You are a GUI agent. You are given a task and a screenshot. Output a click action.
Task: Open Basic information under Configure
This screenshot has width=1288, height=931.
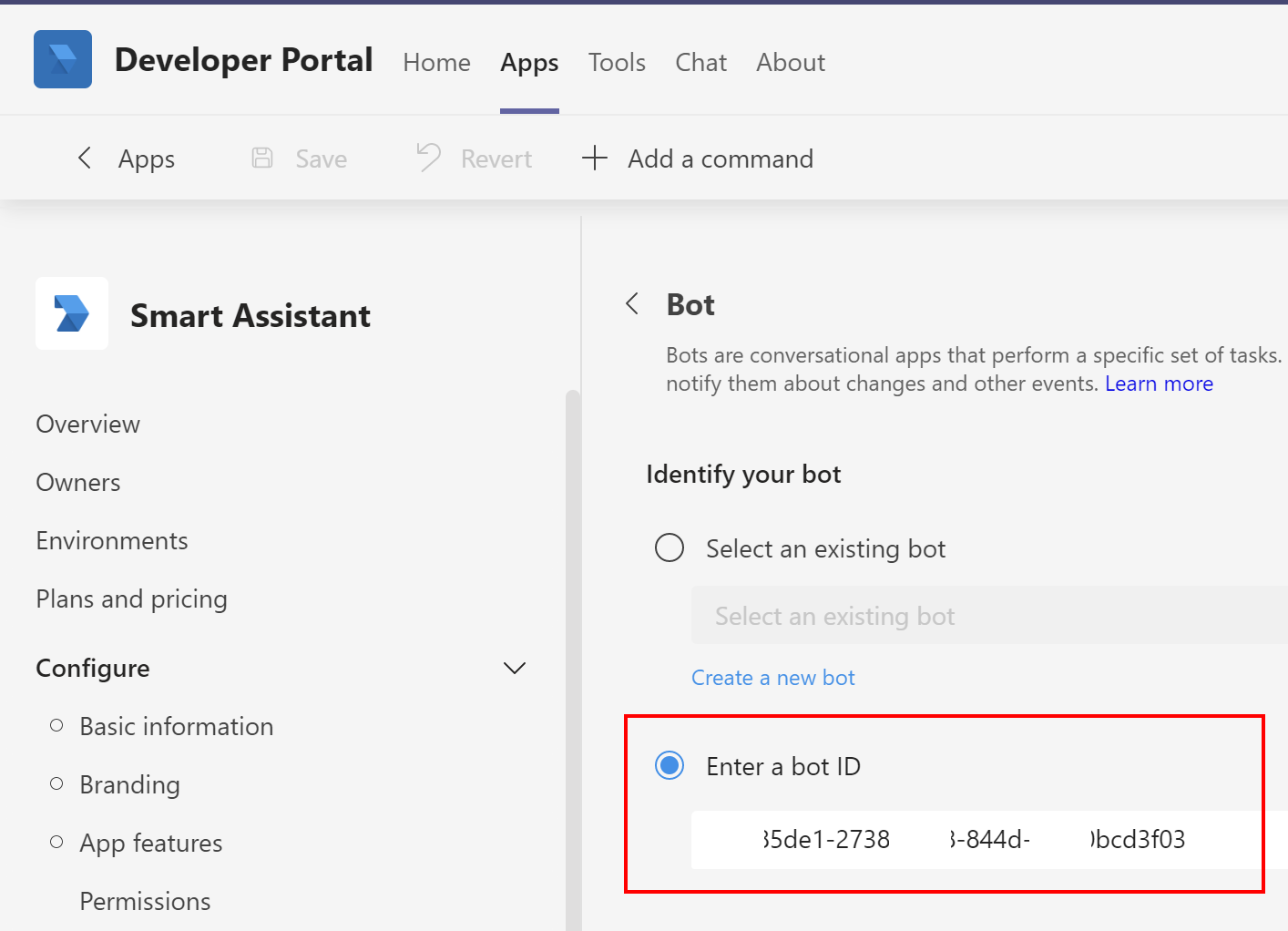(177, 727)
